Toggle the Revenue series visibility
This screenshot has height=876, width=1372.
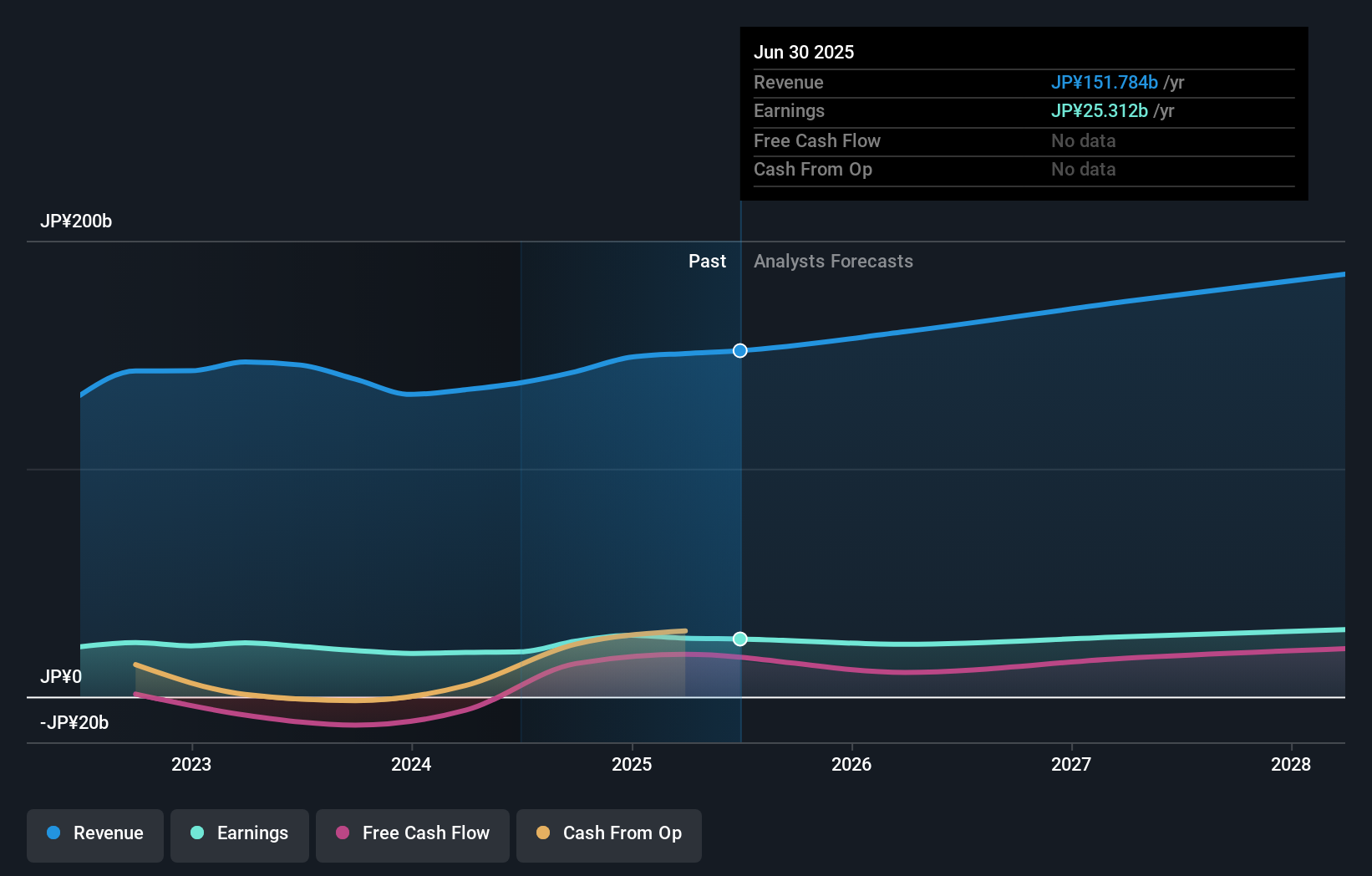[x=94, y=833]
